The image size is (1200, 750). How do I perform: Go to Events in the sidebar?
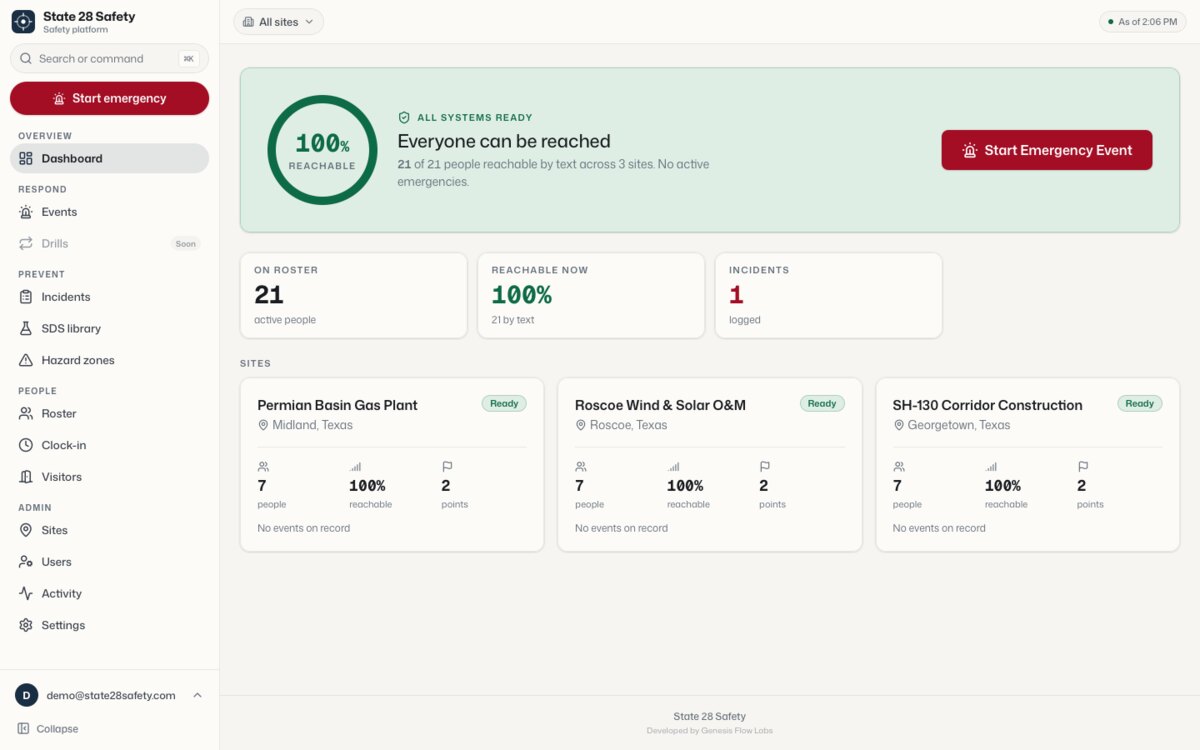click(109, 212)
